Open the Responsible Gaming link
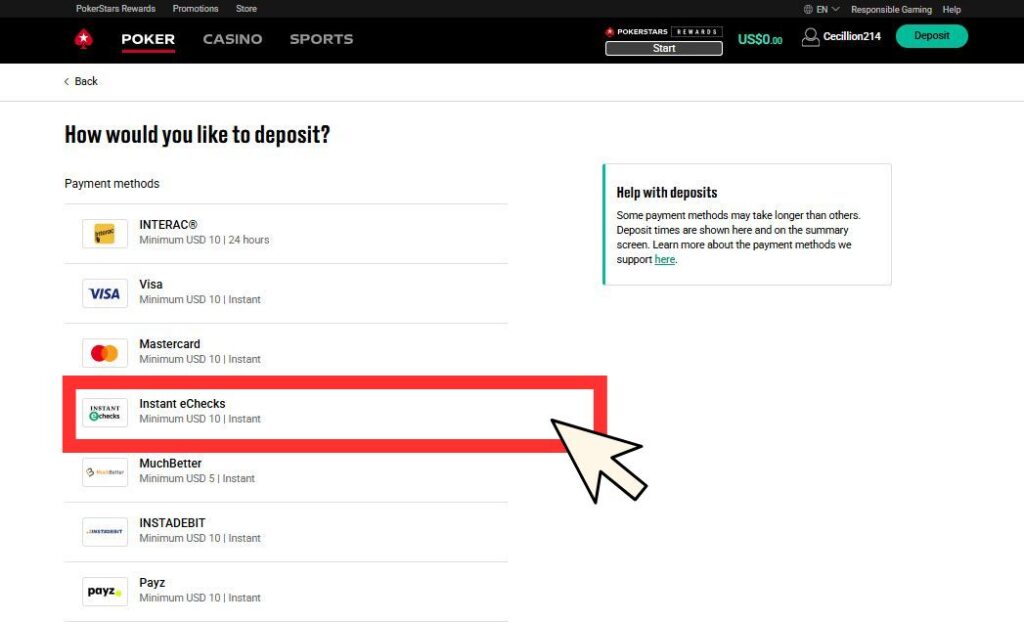Viewport: 1024px width, 622px height. click(891, 9)
